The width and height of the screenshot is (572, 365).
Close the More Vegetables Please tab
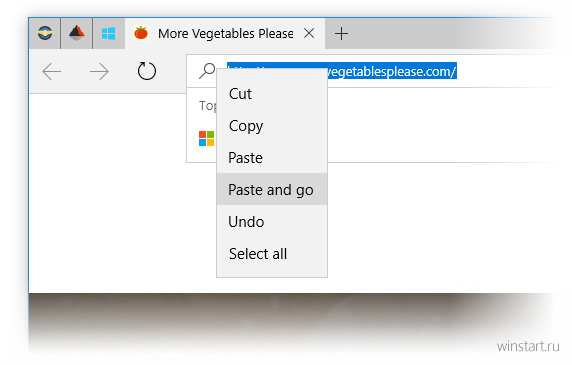pyautogui.click(x=309, y=33)
